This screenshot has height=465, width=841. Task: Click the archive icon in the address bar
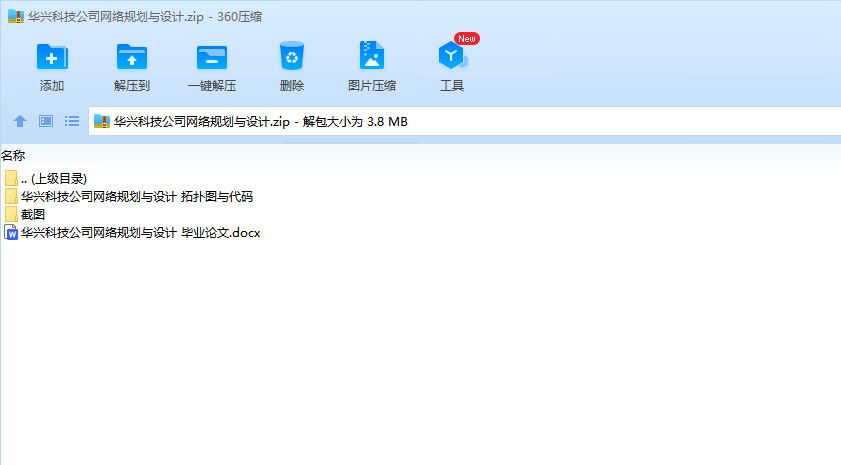[x=102, y=121]
